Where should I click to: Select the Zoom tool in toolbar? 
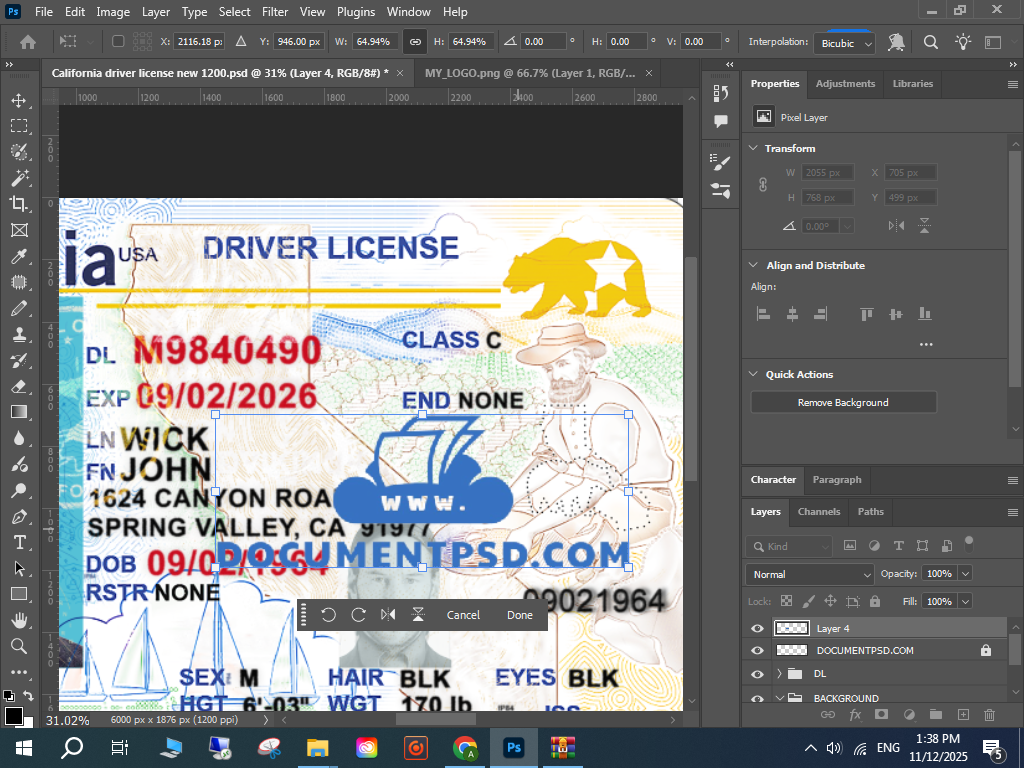coord(19,646)
